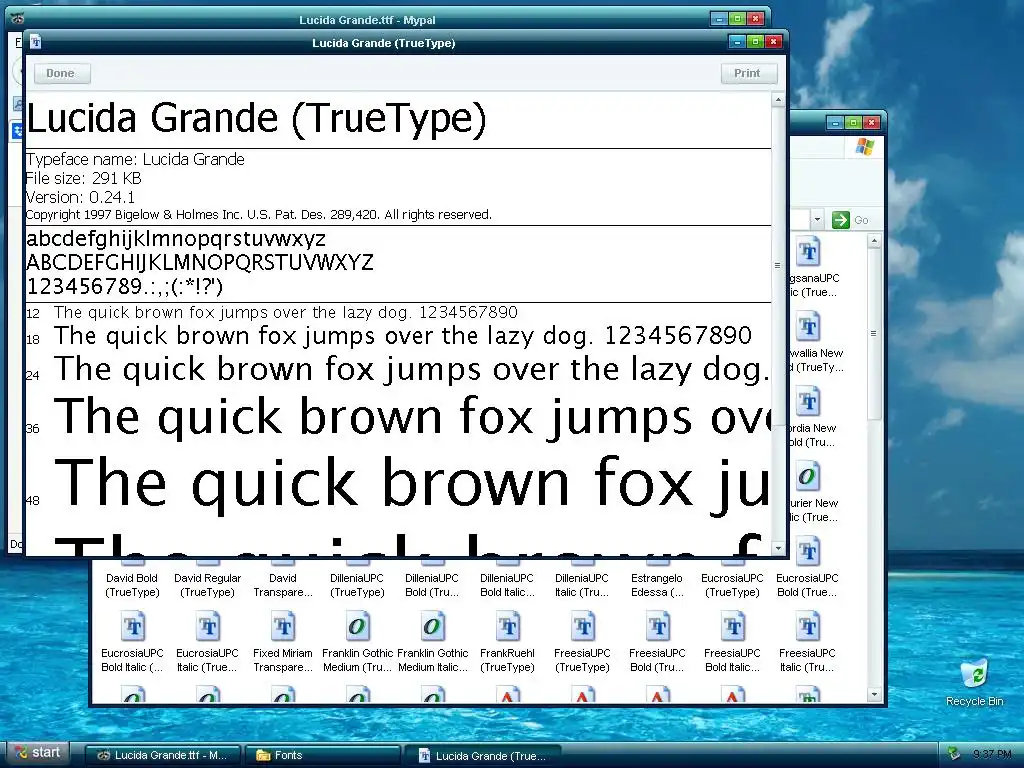Select the Franklin Gothic Medium font icon
This screenshot has width=1024, height=768.
click(357, 626)
